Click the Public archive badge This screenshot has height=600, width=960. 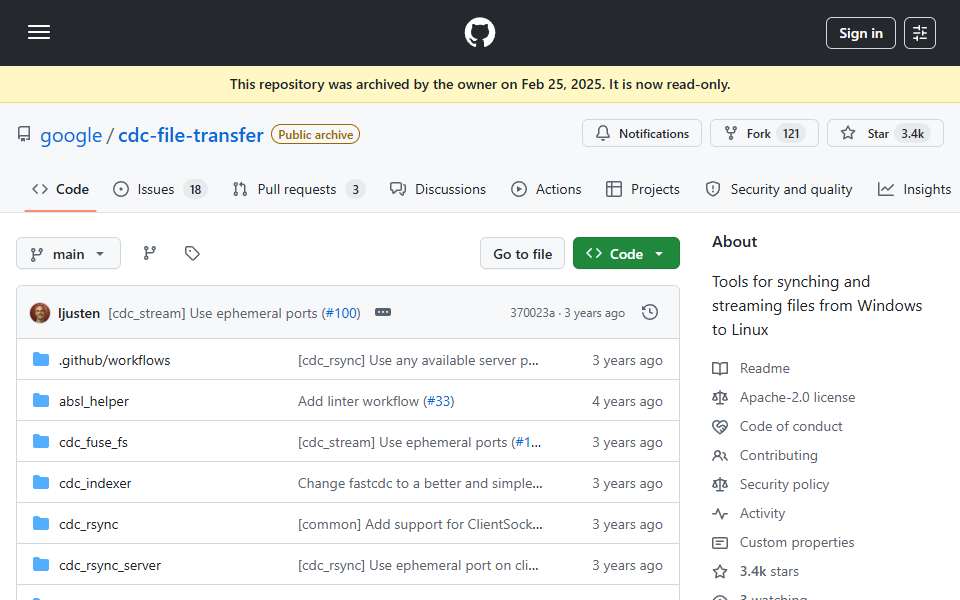tap(315, 135)
